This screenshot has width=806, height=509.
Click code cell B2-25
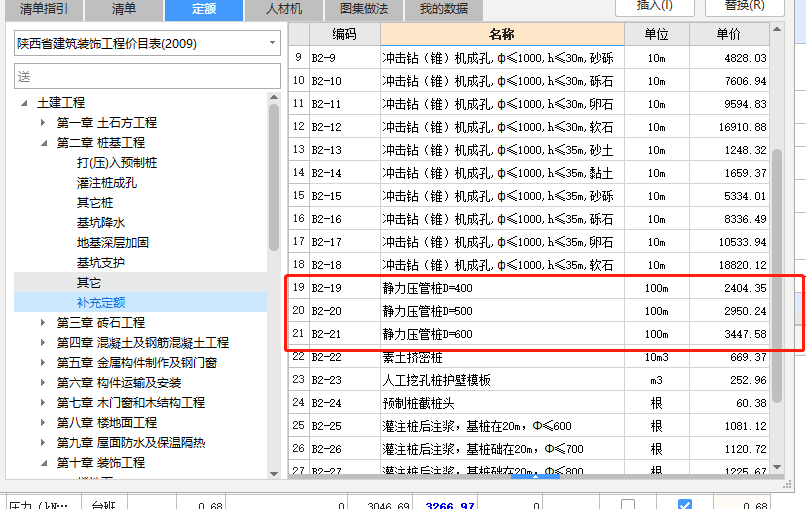pyautogui.click(x=344, y=426)
